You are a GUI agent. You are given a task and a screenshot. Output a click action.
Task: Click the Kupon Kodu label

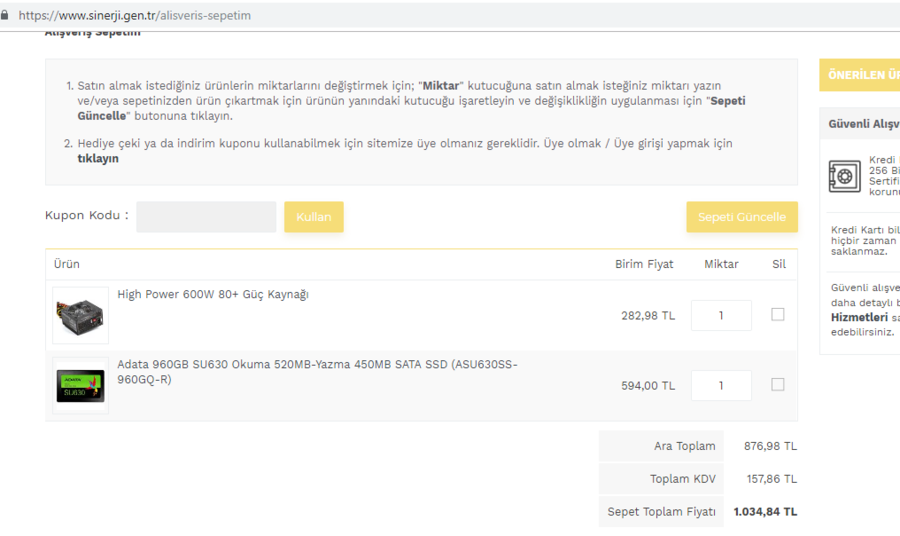tap(87, 215)
